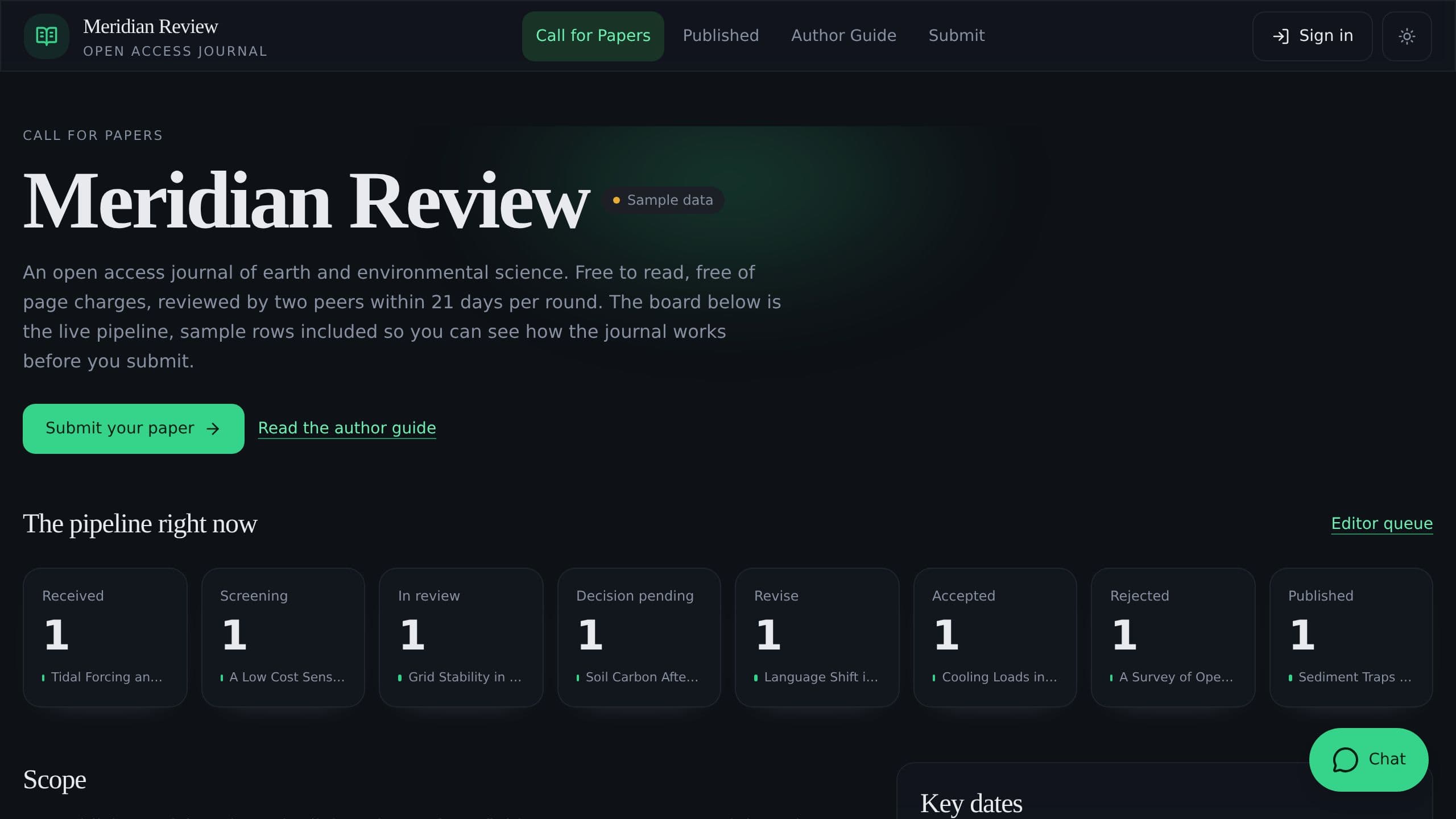Click the arrow on Submit your paper
1456x819 pixels.
[x=213, y=429]
